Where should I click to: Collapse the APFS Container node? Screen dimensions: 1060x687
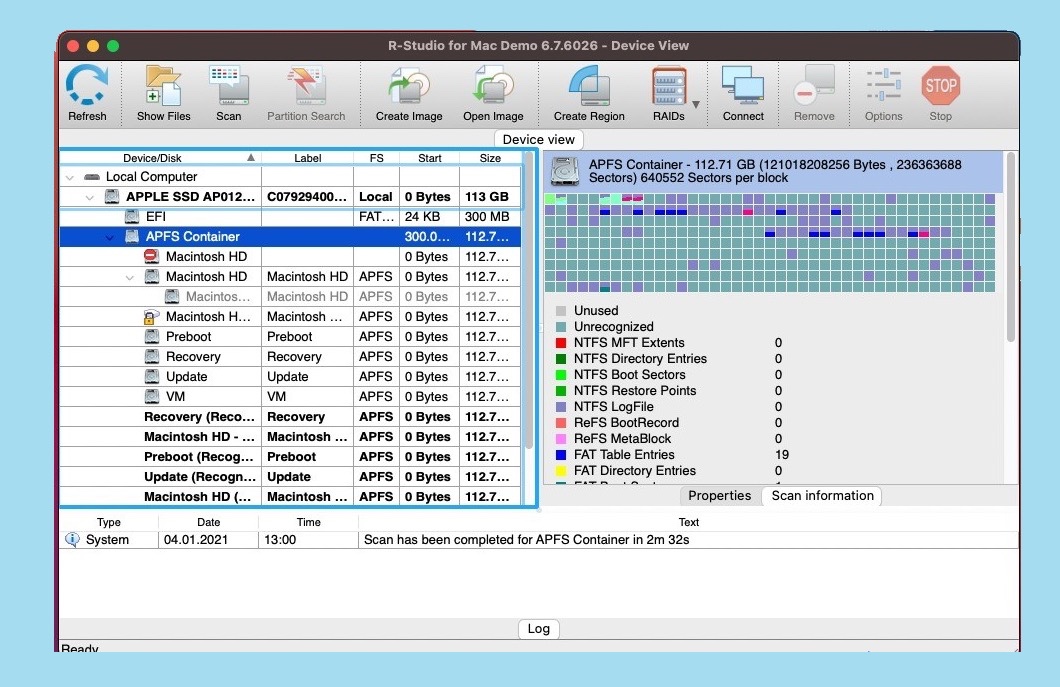point(110,237)
